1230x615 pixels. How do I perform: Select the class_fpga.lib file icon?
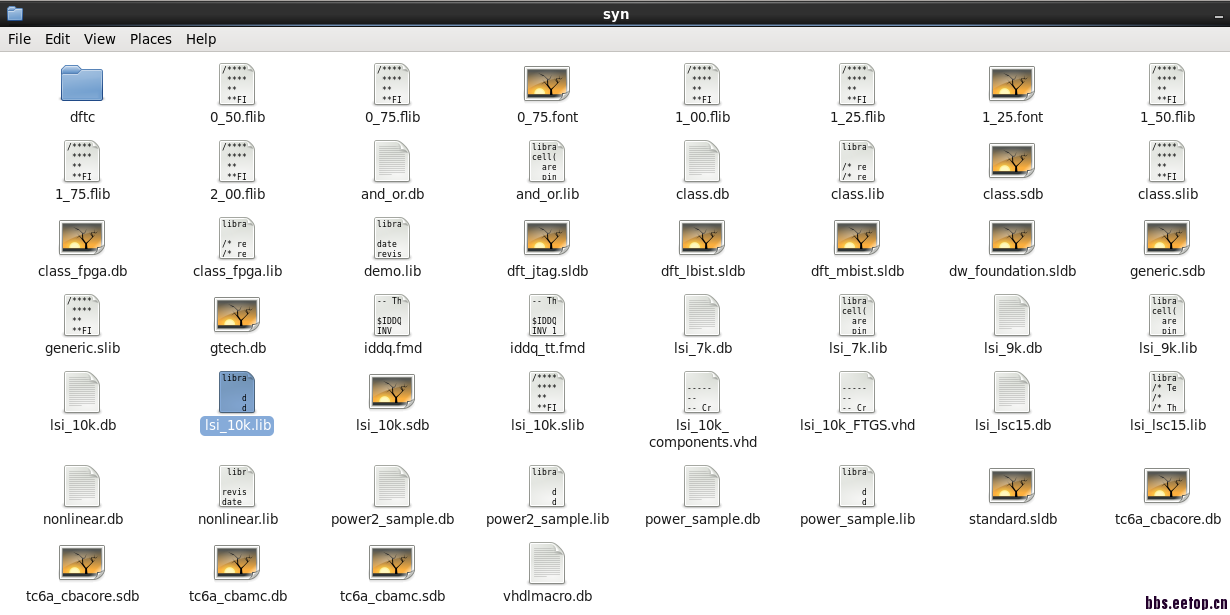237,238
